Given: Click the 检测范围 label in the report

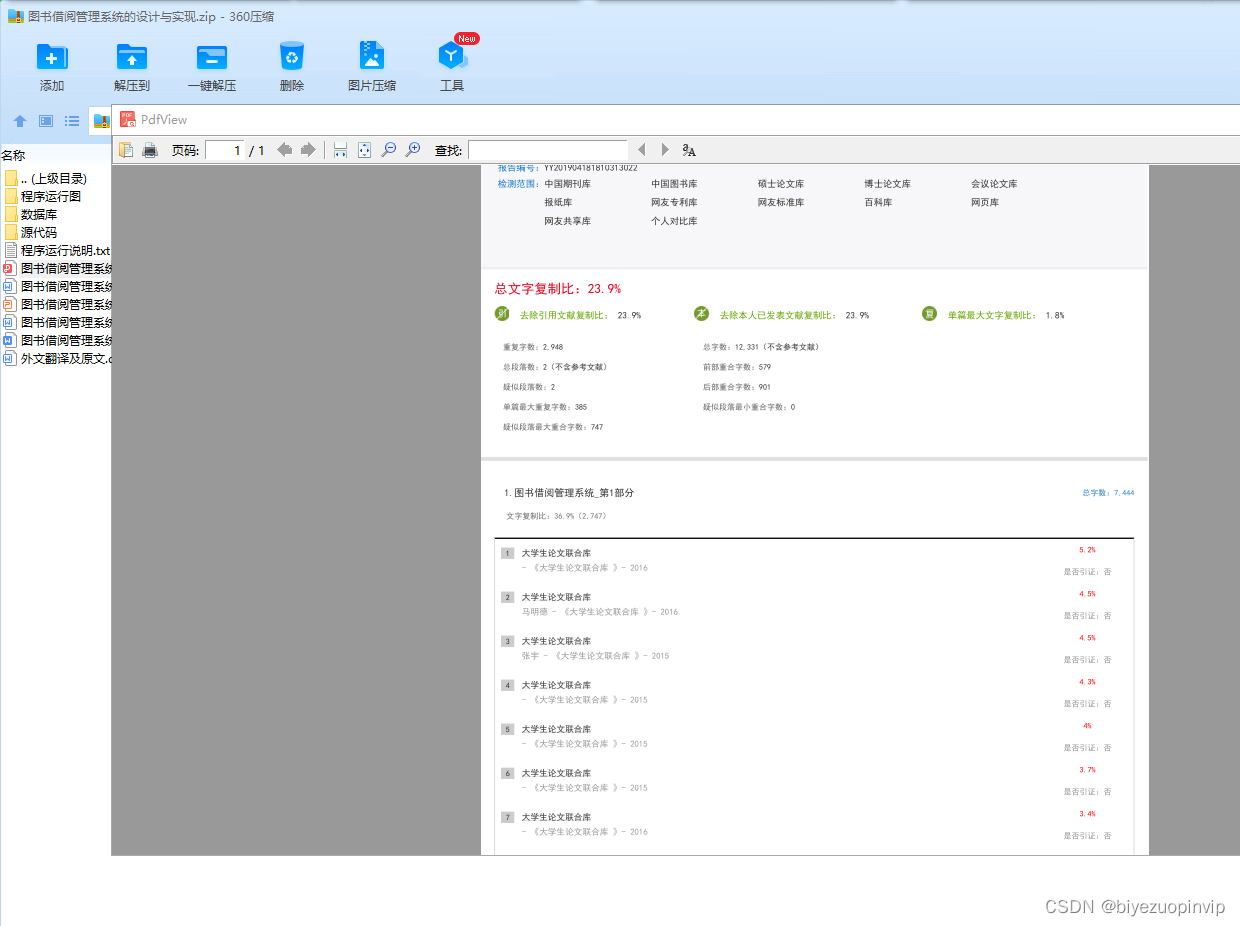Looking at the screenshot, I should coord(519,184).
